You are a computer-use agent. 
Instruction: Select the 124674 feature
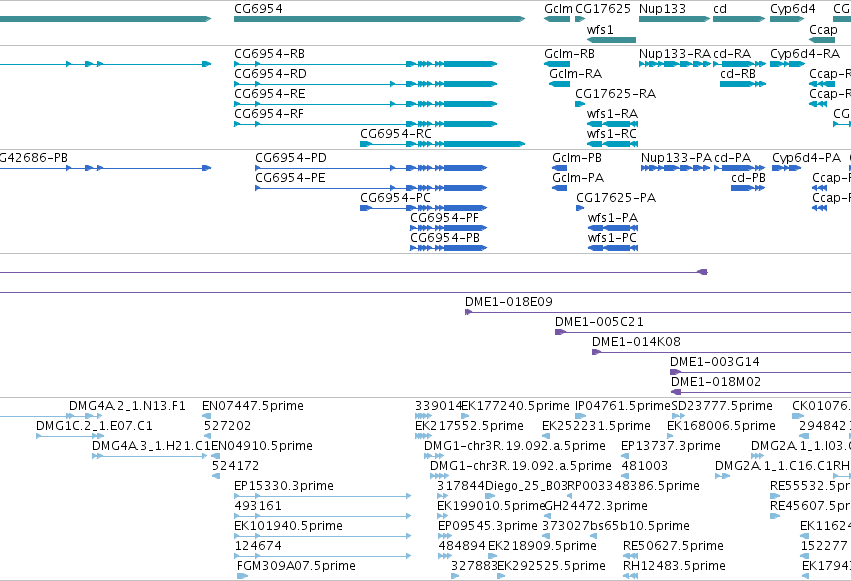[x=258, y=547]
